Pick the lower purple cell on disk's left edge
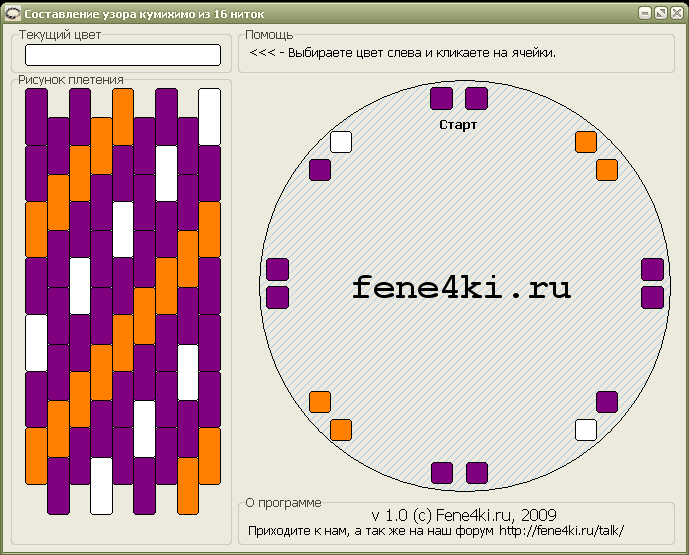The image size is (689, 555). 278,297
